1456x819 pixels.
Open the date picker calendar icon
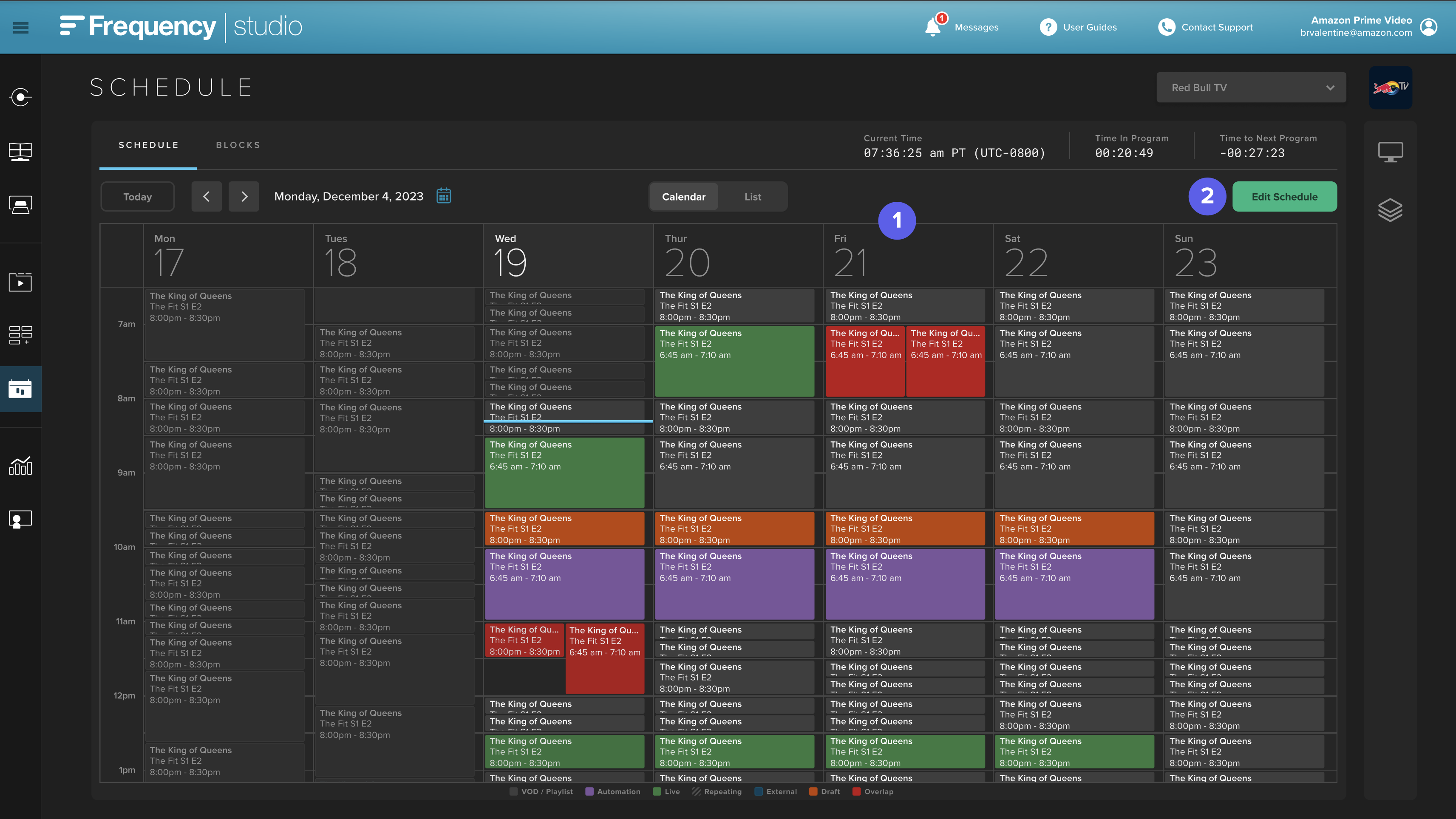(x=444, y=196)
